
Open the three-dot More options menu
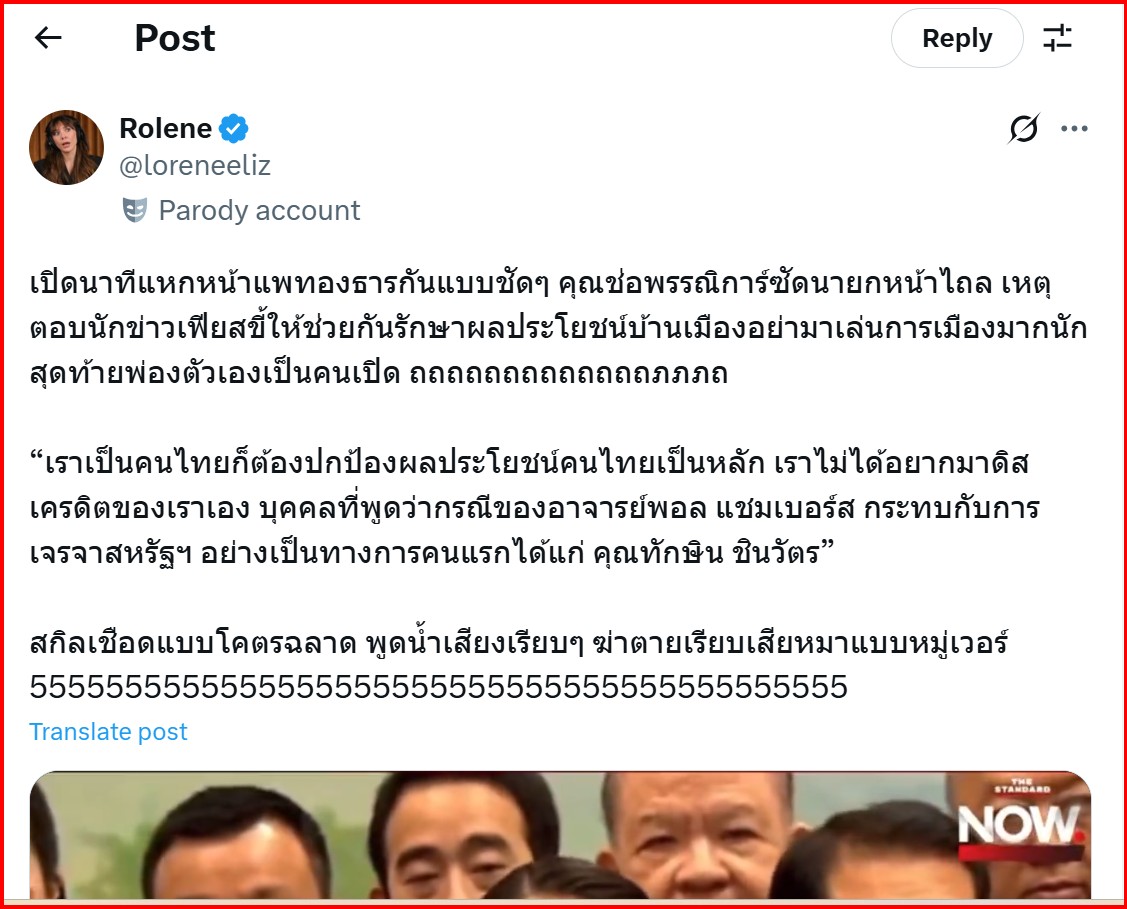[1074, 129]
